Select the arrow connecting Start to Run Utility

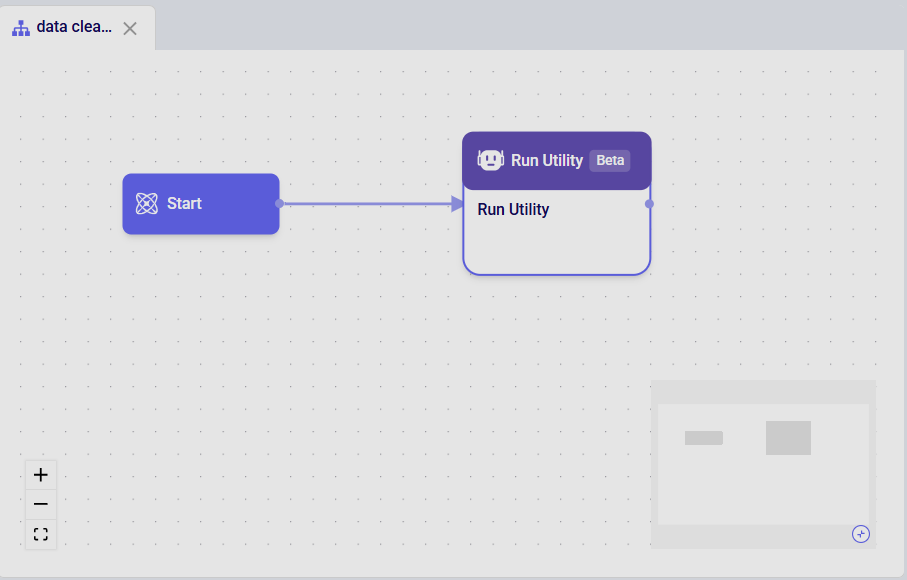(370, 204)
